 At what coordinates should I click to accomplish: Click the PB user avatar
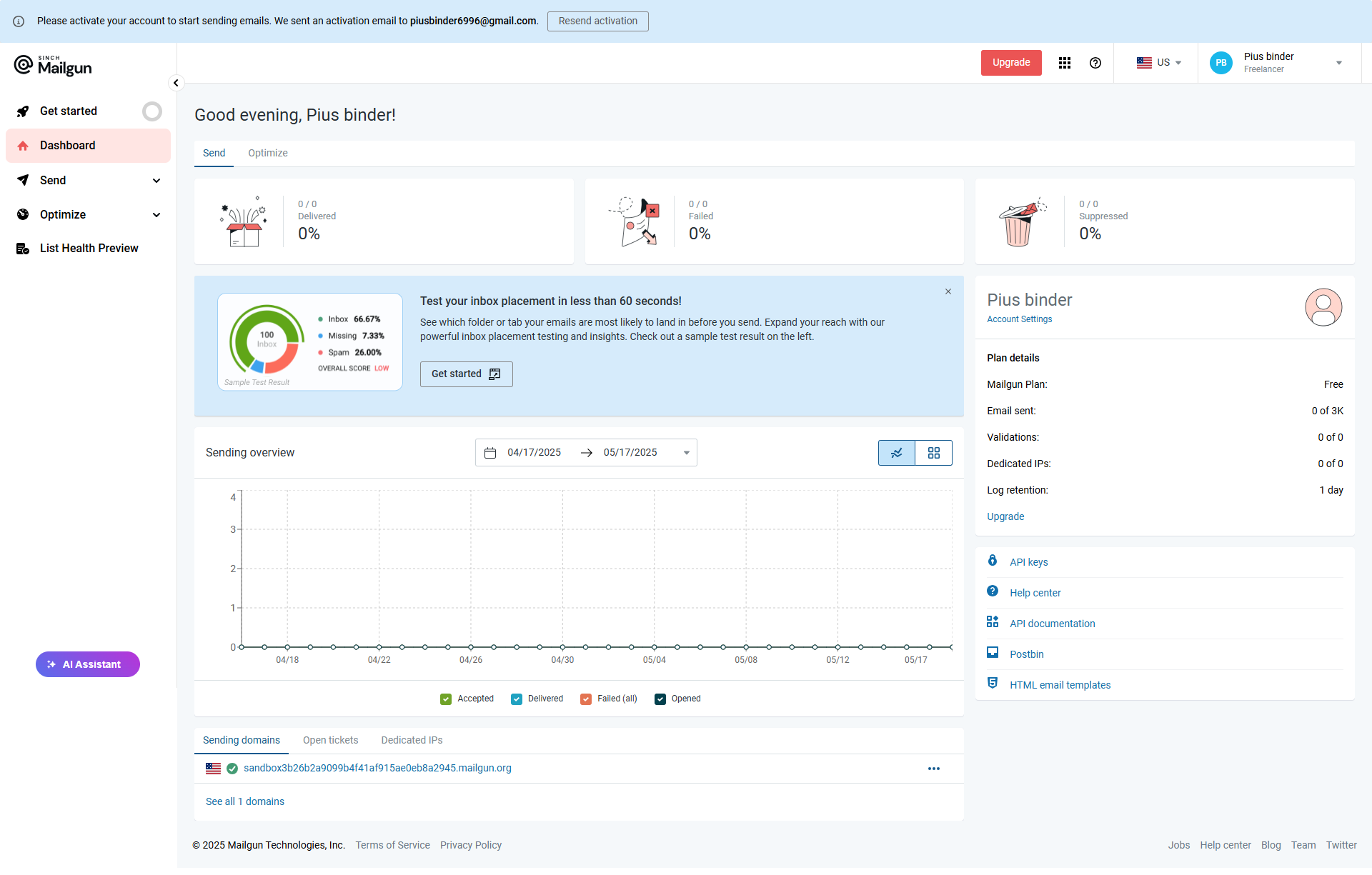[1221, 63]
